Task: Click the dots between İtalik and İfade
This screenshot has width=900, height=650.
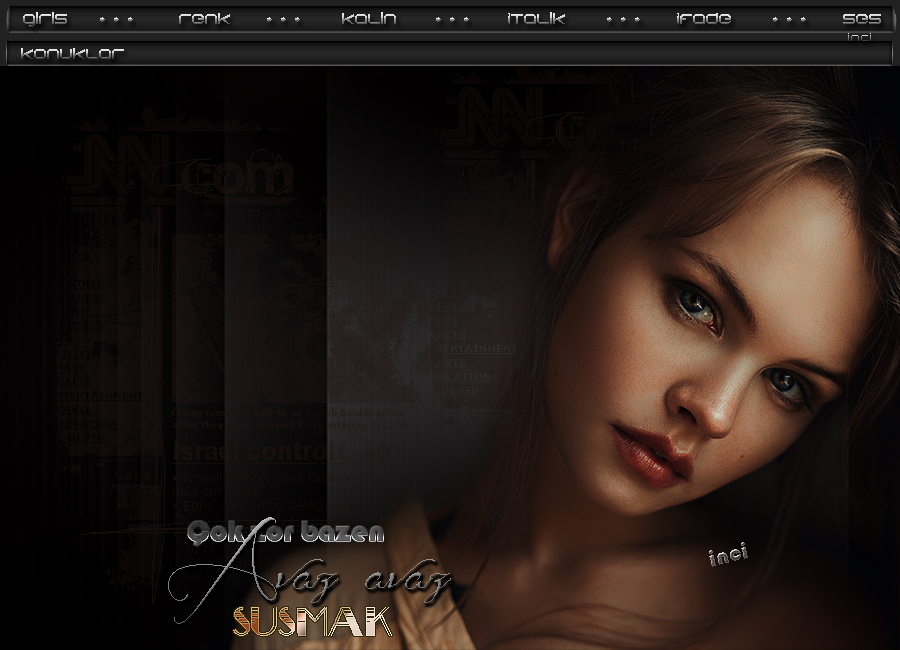Action: tap(622, 19)
